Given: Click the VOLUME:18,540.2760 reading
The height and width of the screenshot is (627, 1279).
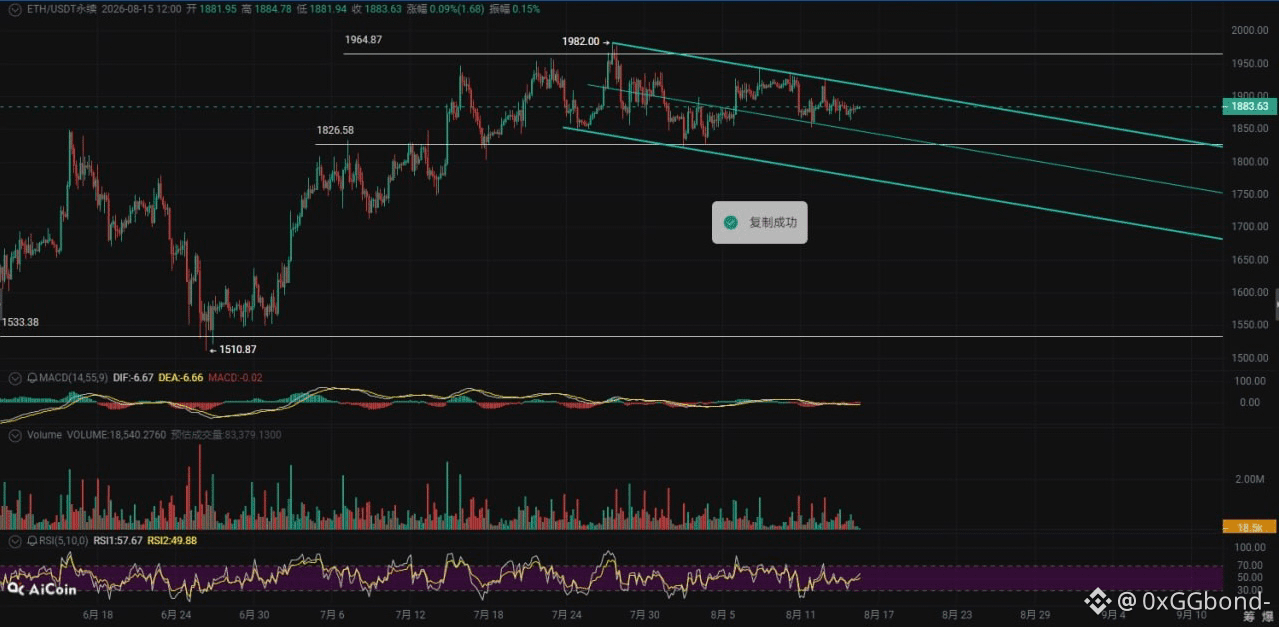Looking at the screenshot, I should pos(116,435).
